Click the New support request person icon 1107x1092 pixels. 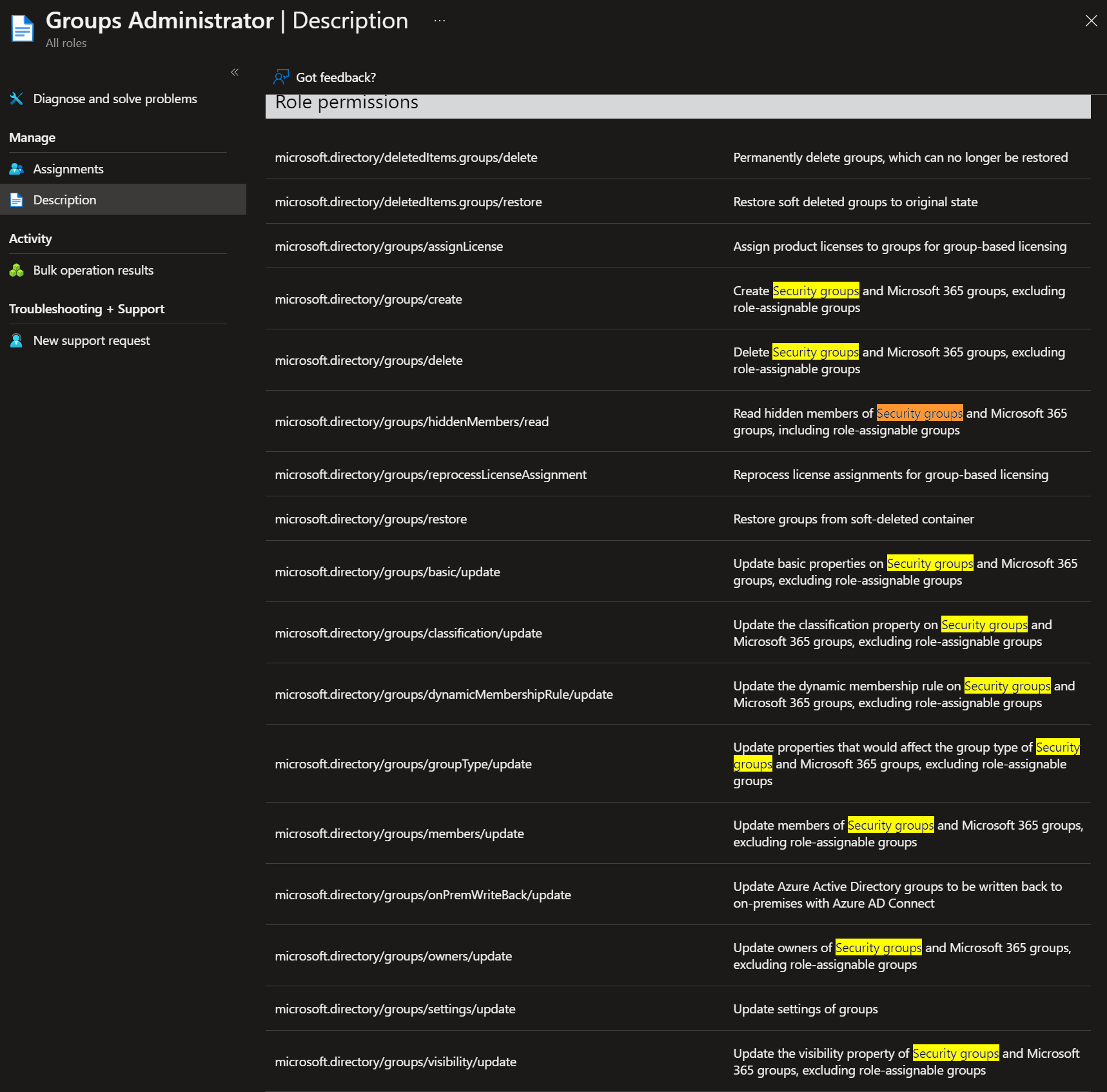[x=17, y=340]
